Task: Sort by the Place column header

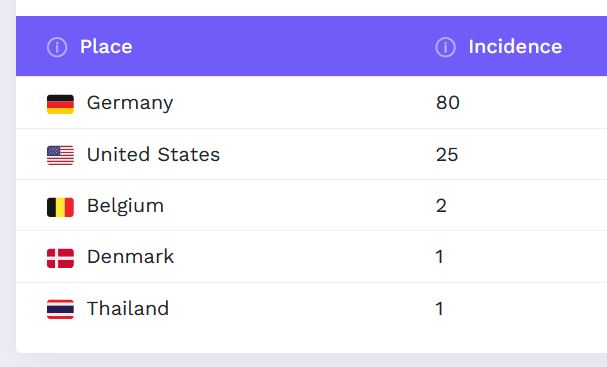Action: tap(106, 47)
